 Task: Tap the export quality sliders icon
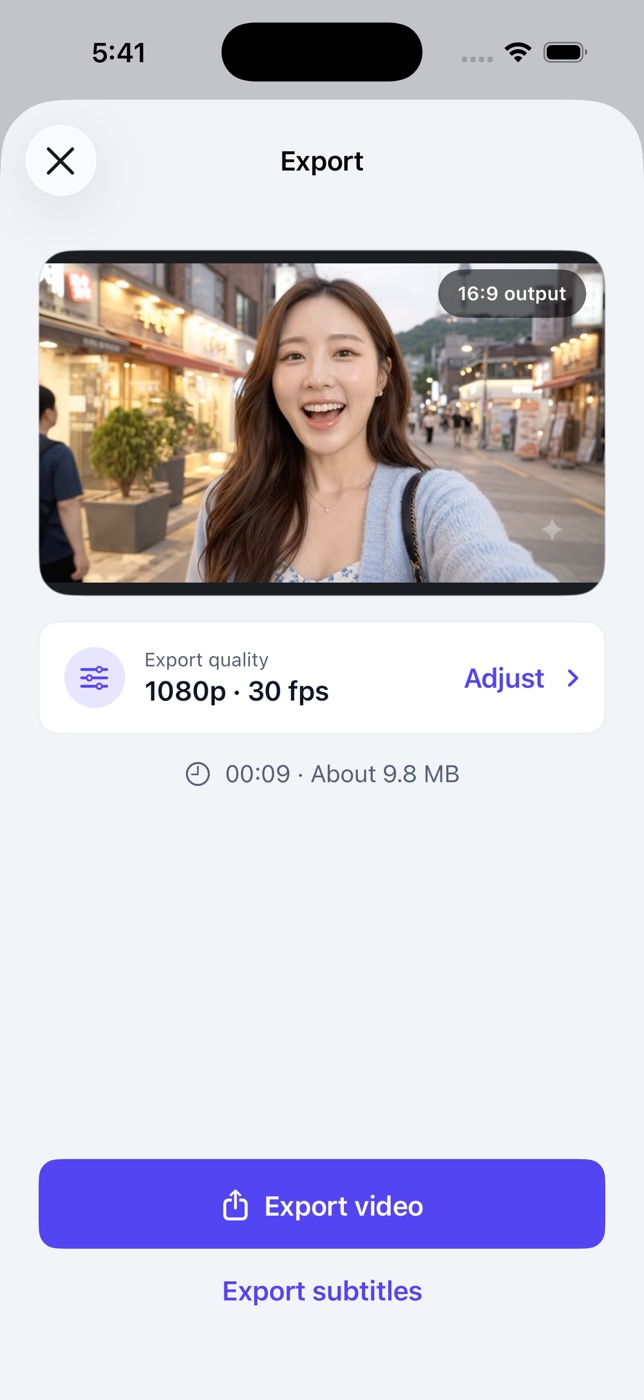[95, 678]
